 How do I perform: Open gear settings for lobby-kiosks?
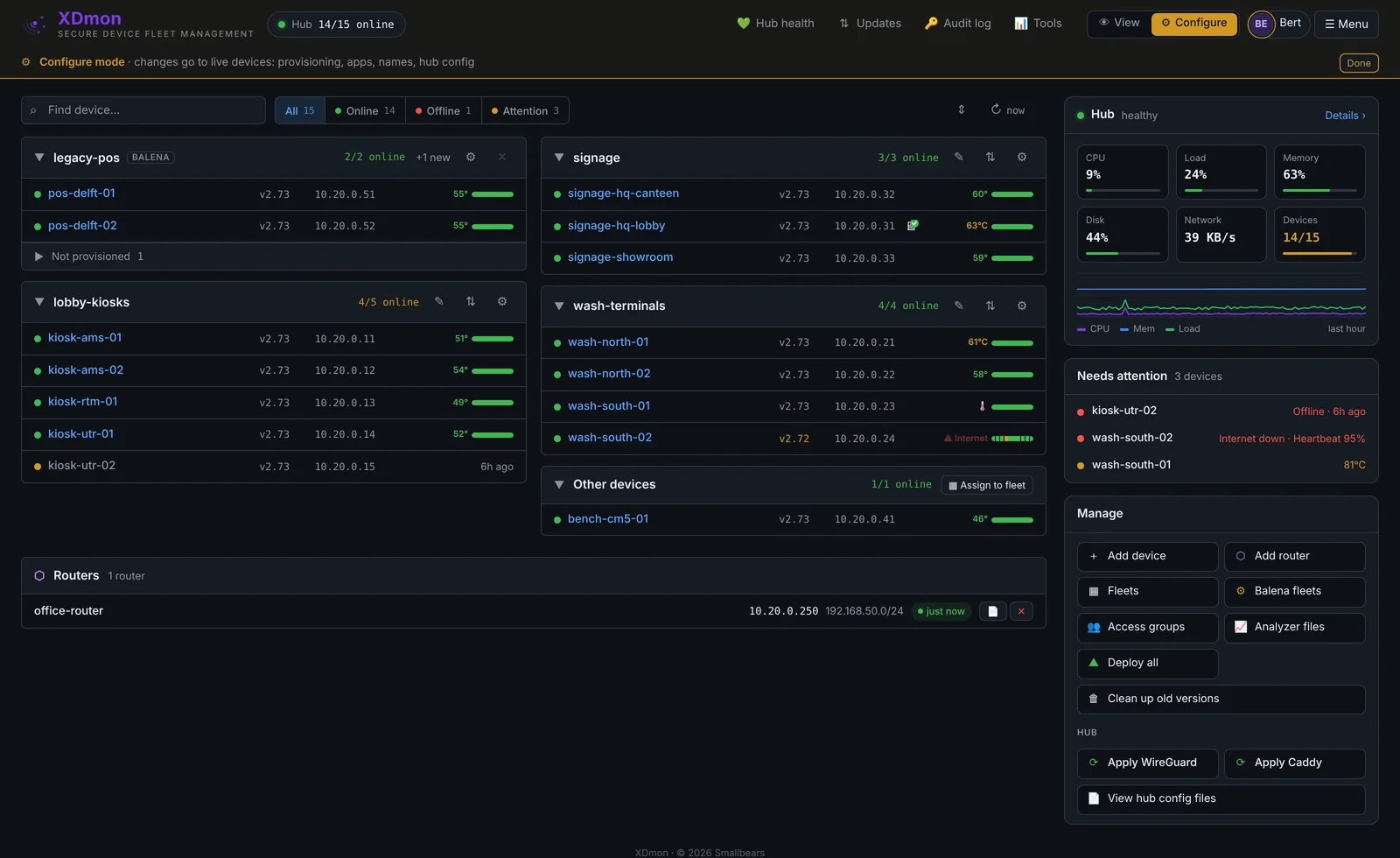click(x=502, y=302)
